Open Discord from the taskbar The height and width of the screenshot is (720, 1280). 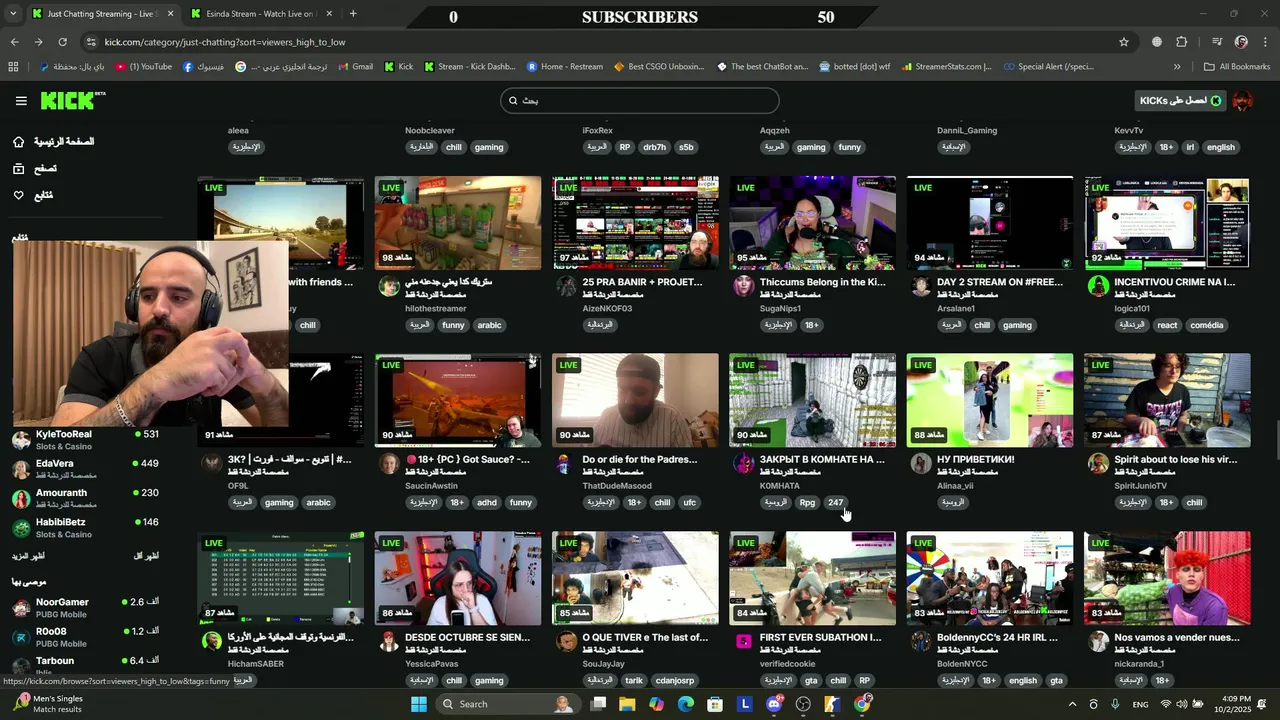click(773, 704)
